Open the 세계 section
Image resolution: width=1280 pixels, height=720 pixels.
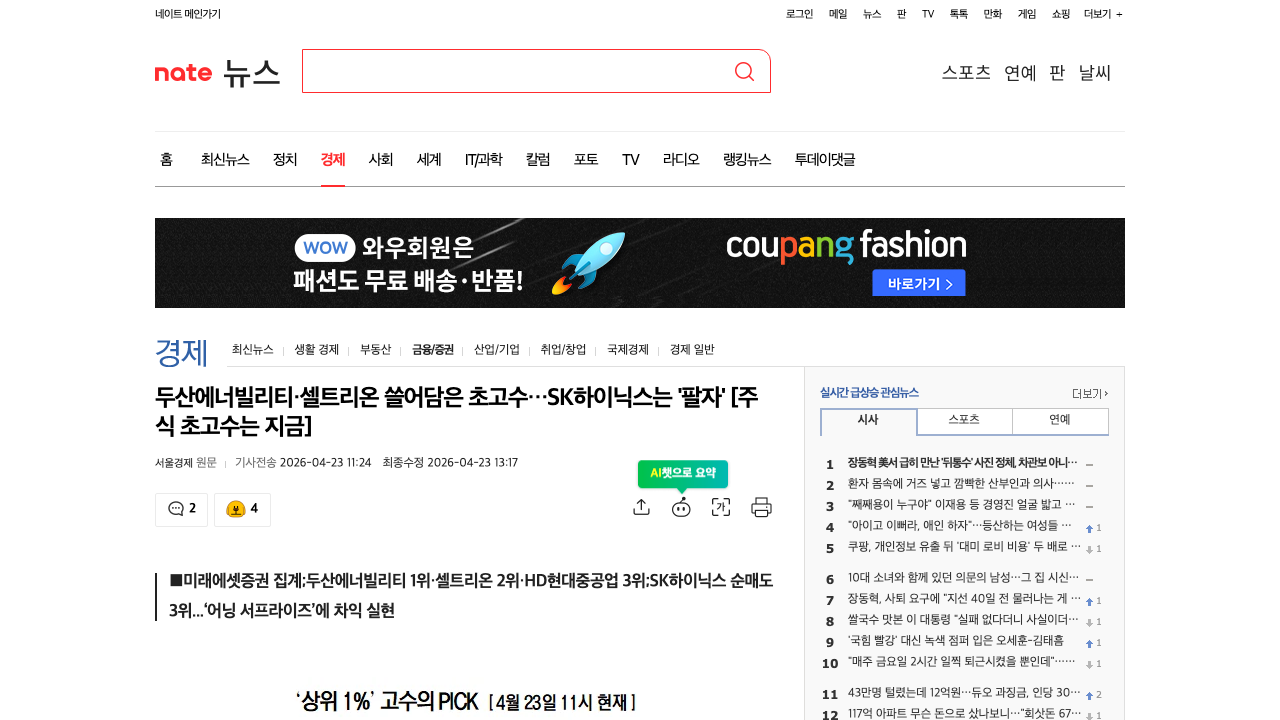click(429, 159)
